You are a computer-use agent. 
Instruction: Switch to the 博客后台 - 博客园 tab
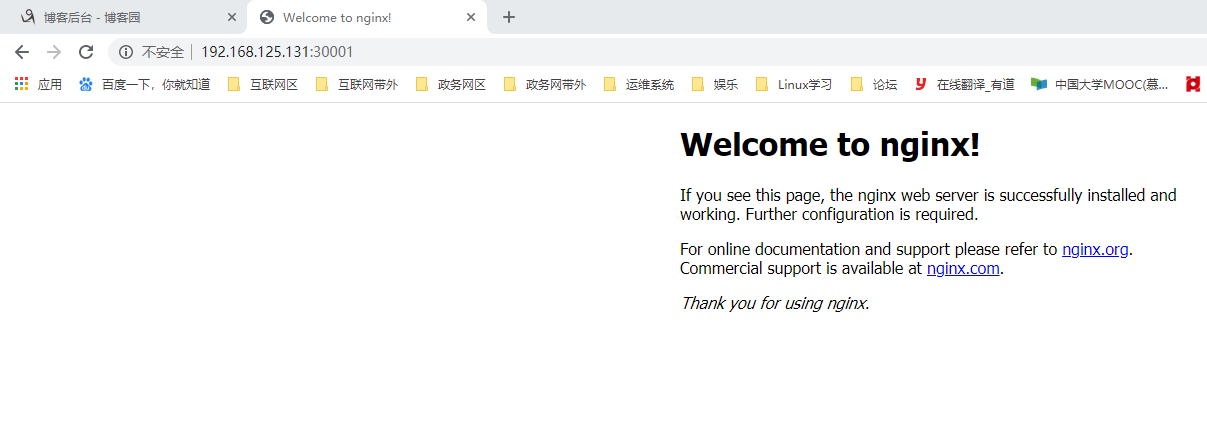pos(125,17)
